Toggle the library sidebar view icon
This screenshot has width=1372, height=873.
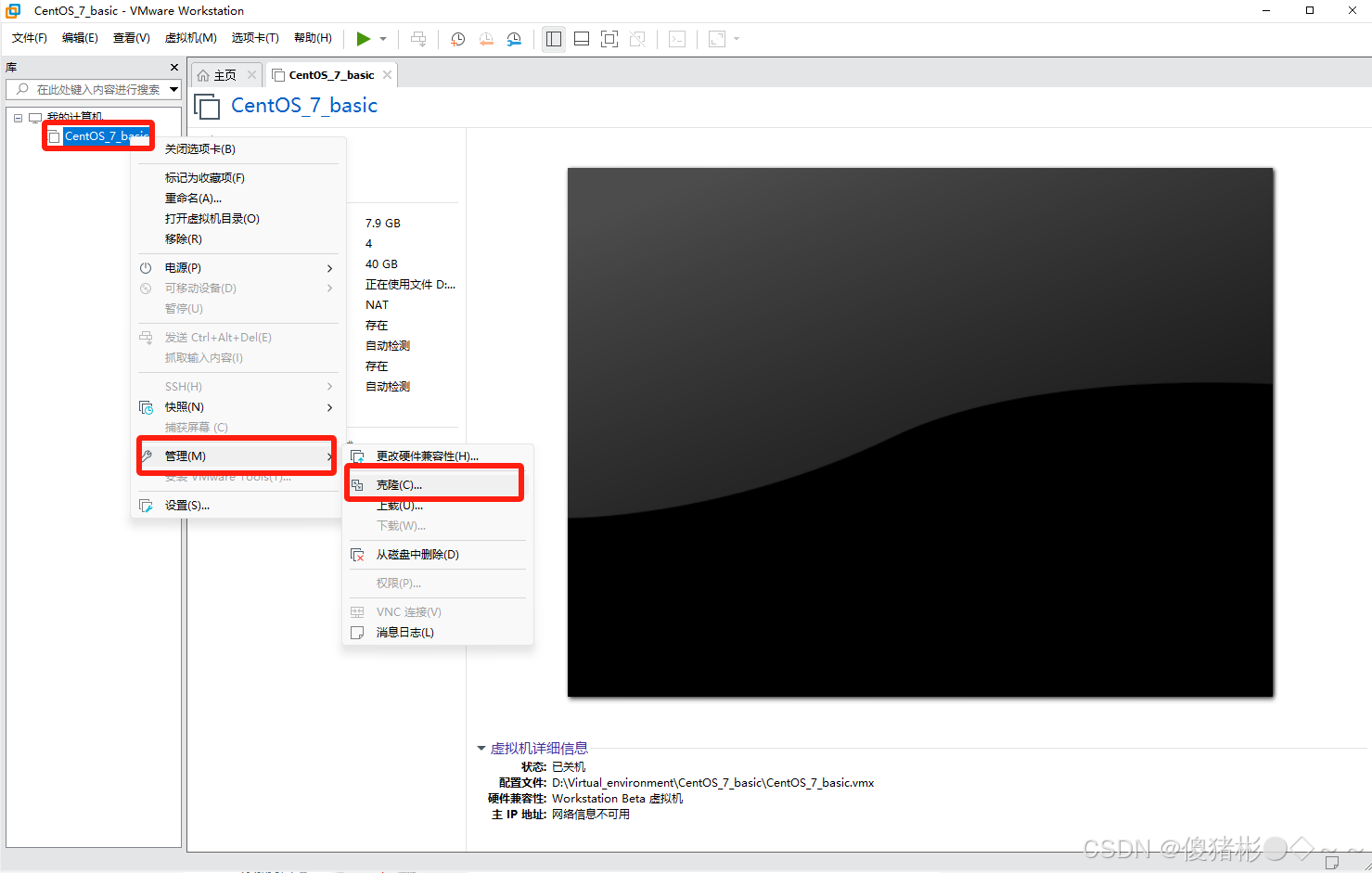(x=554, y=39)
